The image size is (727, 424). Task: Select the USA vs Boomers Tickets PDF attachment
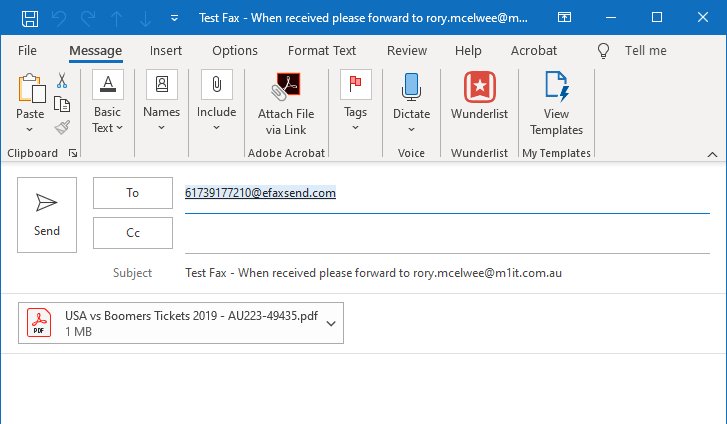181,323
